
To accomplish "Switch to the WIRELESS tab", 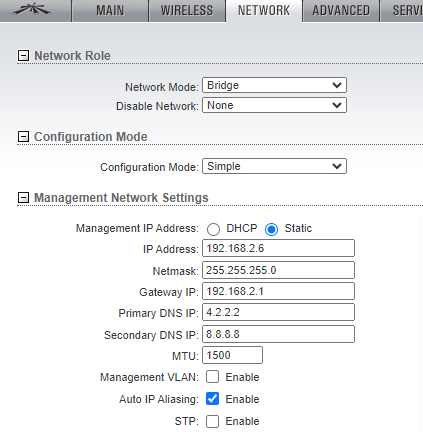I will tap(187, 11).
